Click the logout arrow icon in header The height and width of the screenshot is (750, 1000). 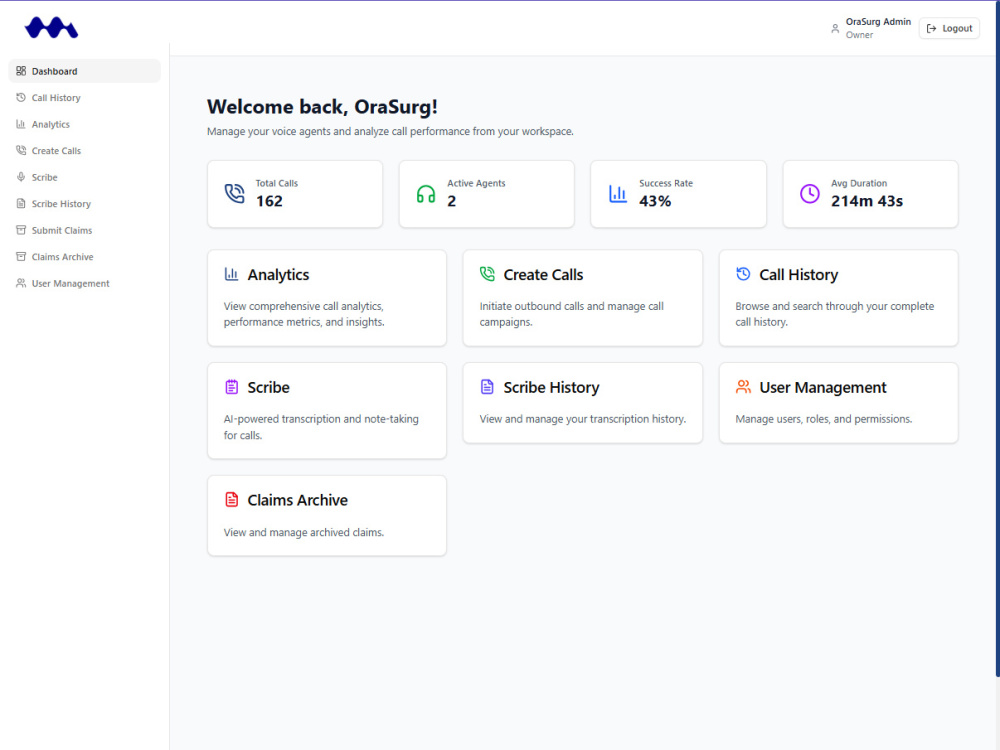(931, 28)
